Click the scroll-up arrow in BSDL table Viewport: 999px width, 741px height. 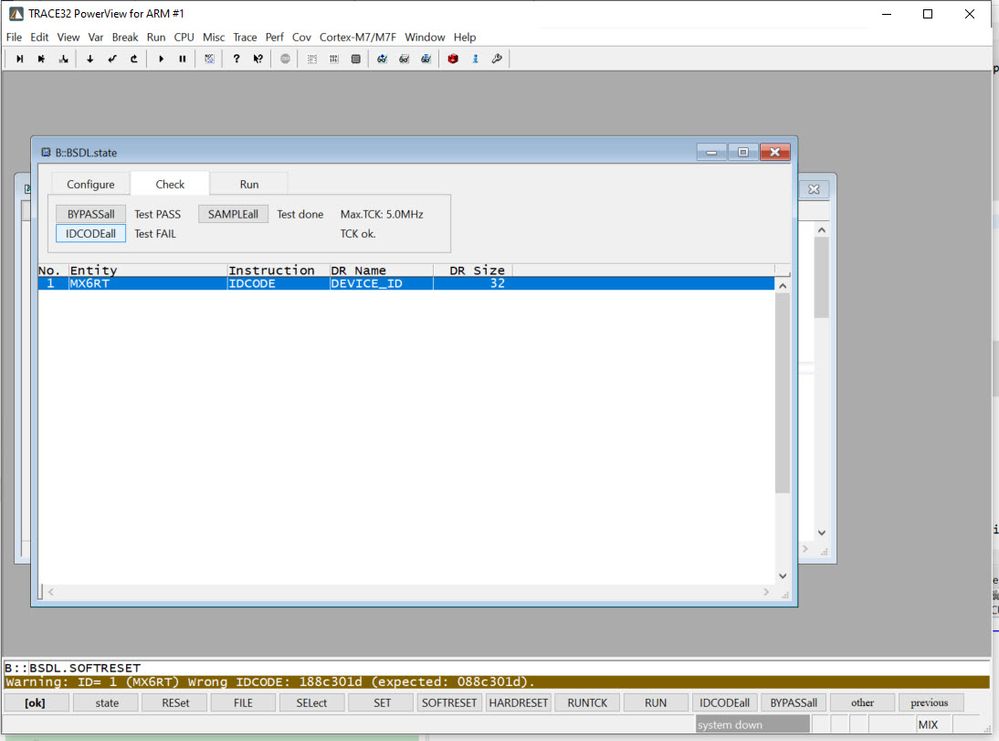(782, 286)
